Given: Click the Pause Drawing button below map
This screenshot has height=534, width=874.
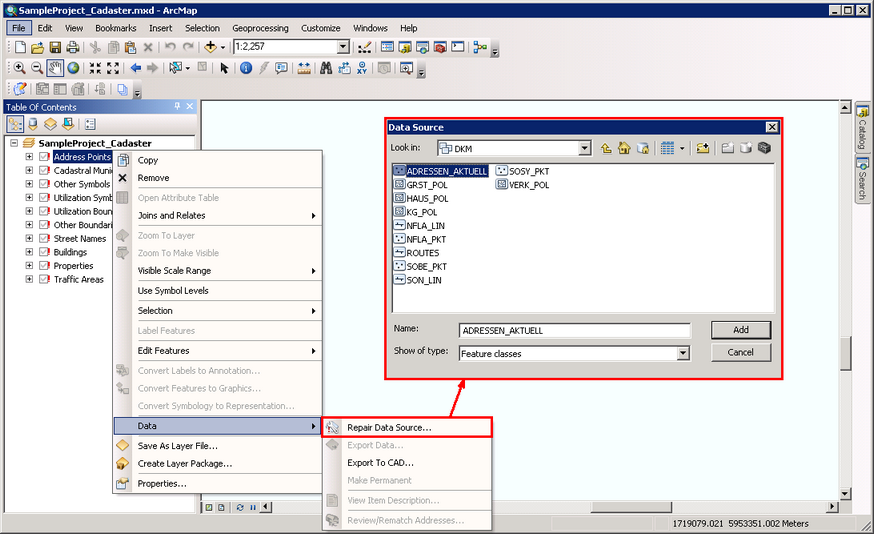Looking at the screenshot, I should click(253, 507).
